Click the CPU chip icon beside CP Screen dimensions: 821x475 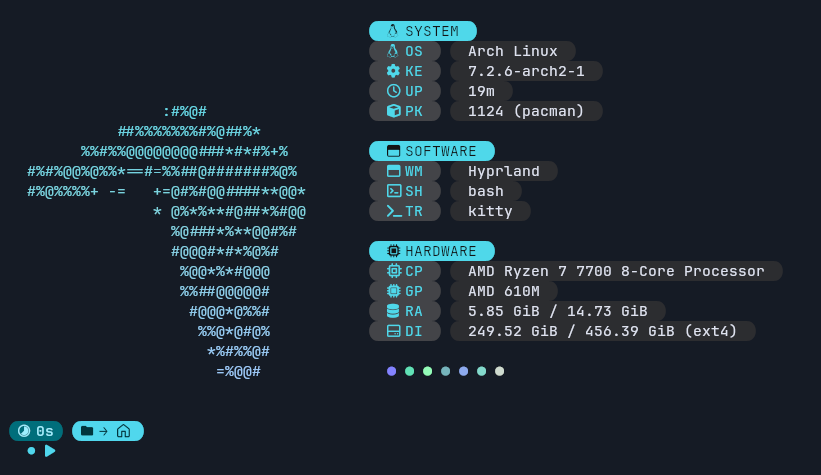[393, 271]
